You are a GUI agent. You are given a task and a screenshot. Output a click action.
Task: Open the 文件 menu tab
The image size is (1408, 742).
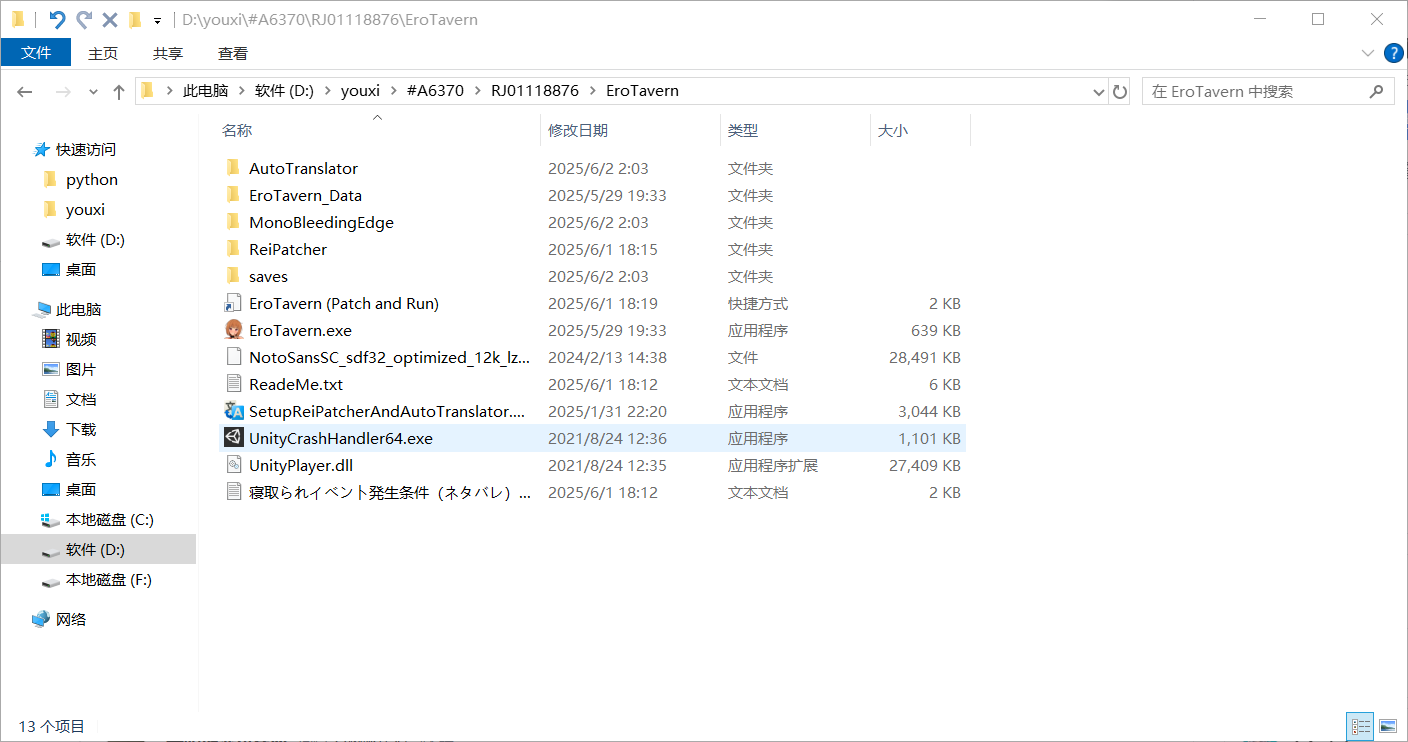36,53
